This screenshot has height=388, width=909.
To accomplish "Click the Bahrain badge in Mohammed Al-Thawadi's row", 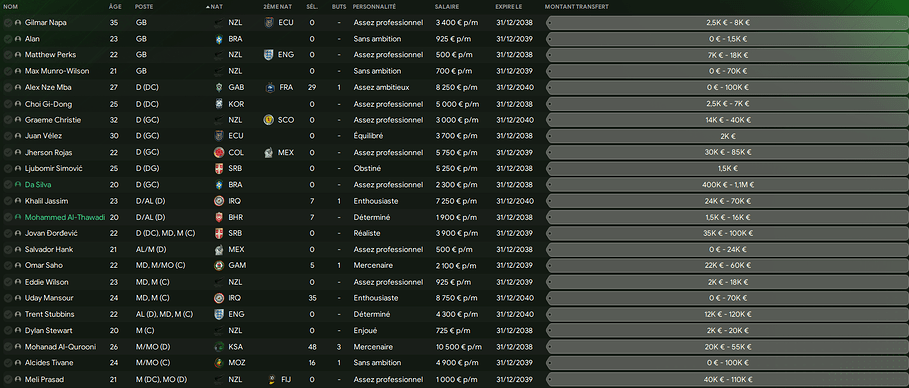I will pos(219,217).
